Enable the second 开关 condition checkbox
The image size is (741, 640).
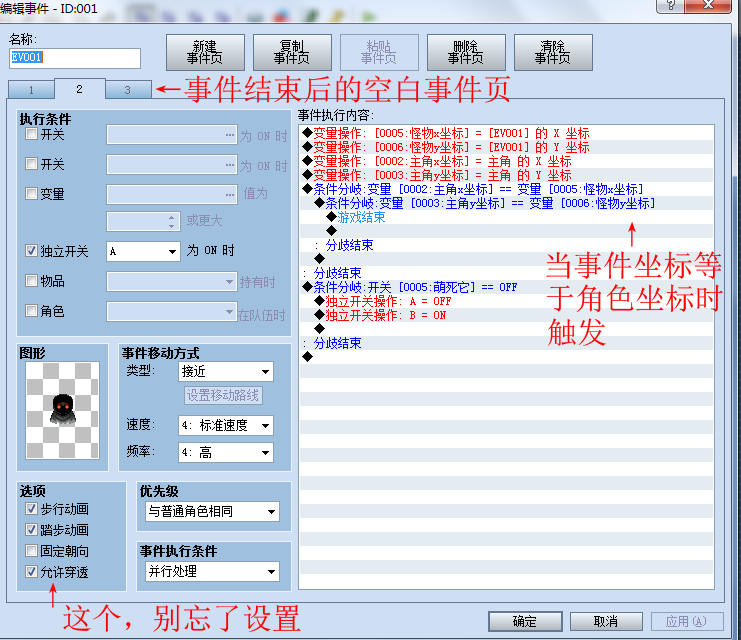tap(31, 164)
